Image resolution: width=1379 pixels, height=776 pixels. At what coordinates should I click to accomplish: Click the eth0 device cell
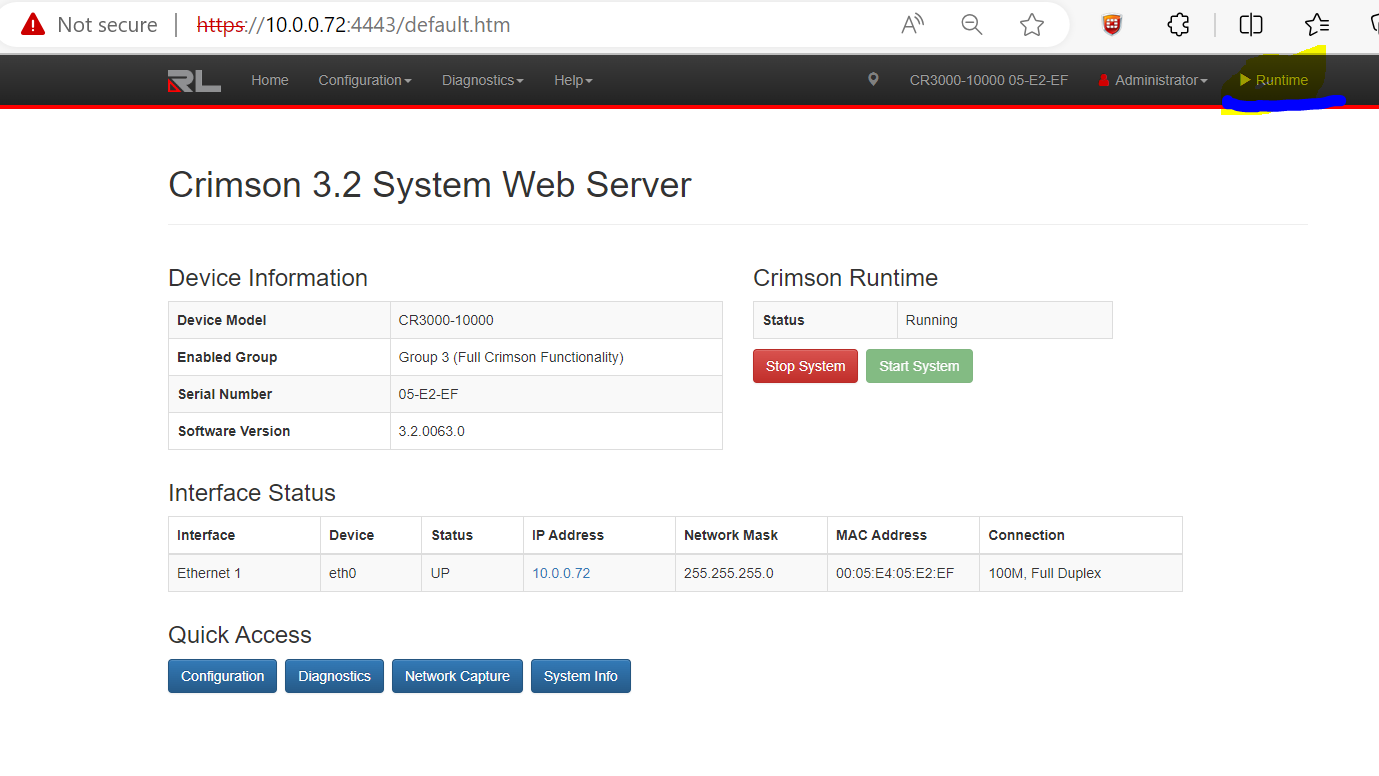coord(371,573)
